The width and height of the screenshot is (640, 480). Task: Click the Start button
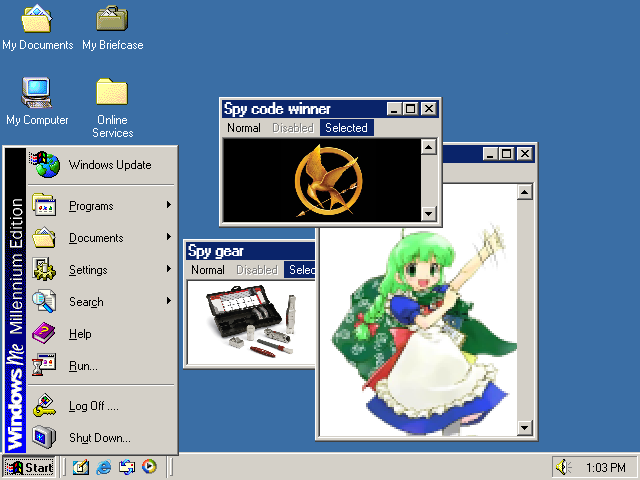pos(29,467)
